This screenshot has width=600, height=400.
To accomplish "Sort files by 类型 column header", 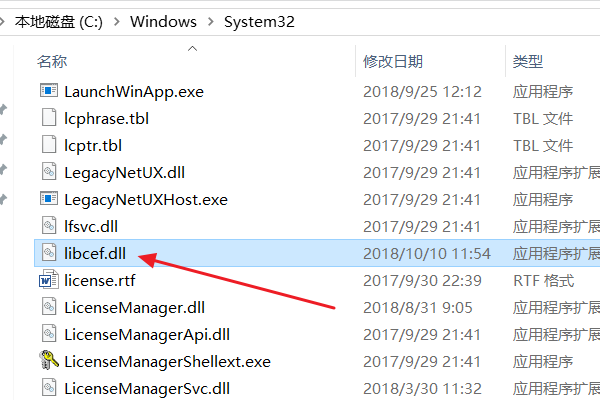I will (528, 62).
